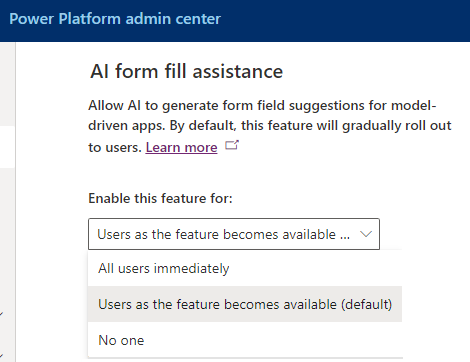Click the AI form fill assistance heading
This screenshot has width=470, height=362.
click(x=186, y=71)
